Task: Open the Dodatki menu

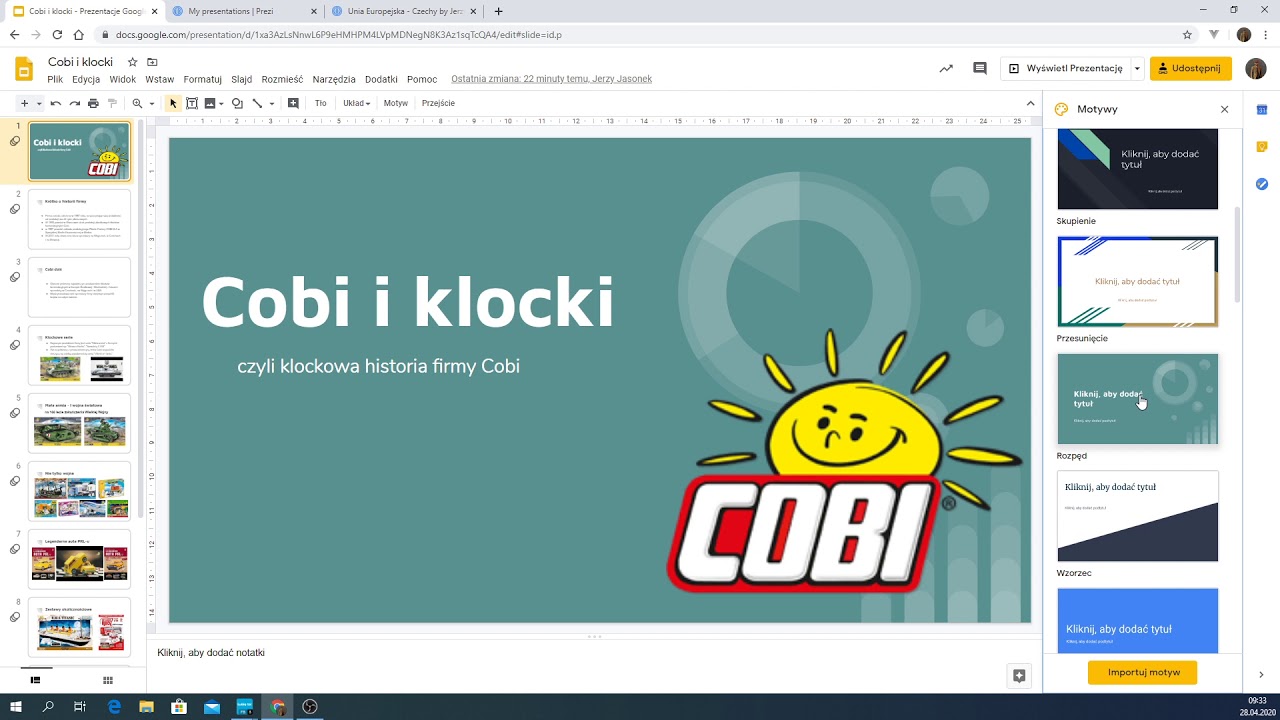Action: click(x=381, y=79)
